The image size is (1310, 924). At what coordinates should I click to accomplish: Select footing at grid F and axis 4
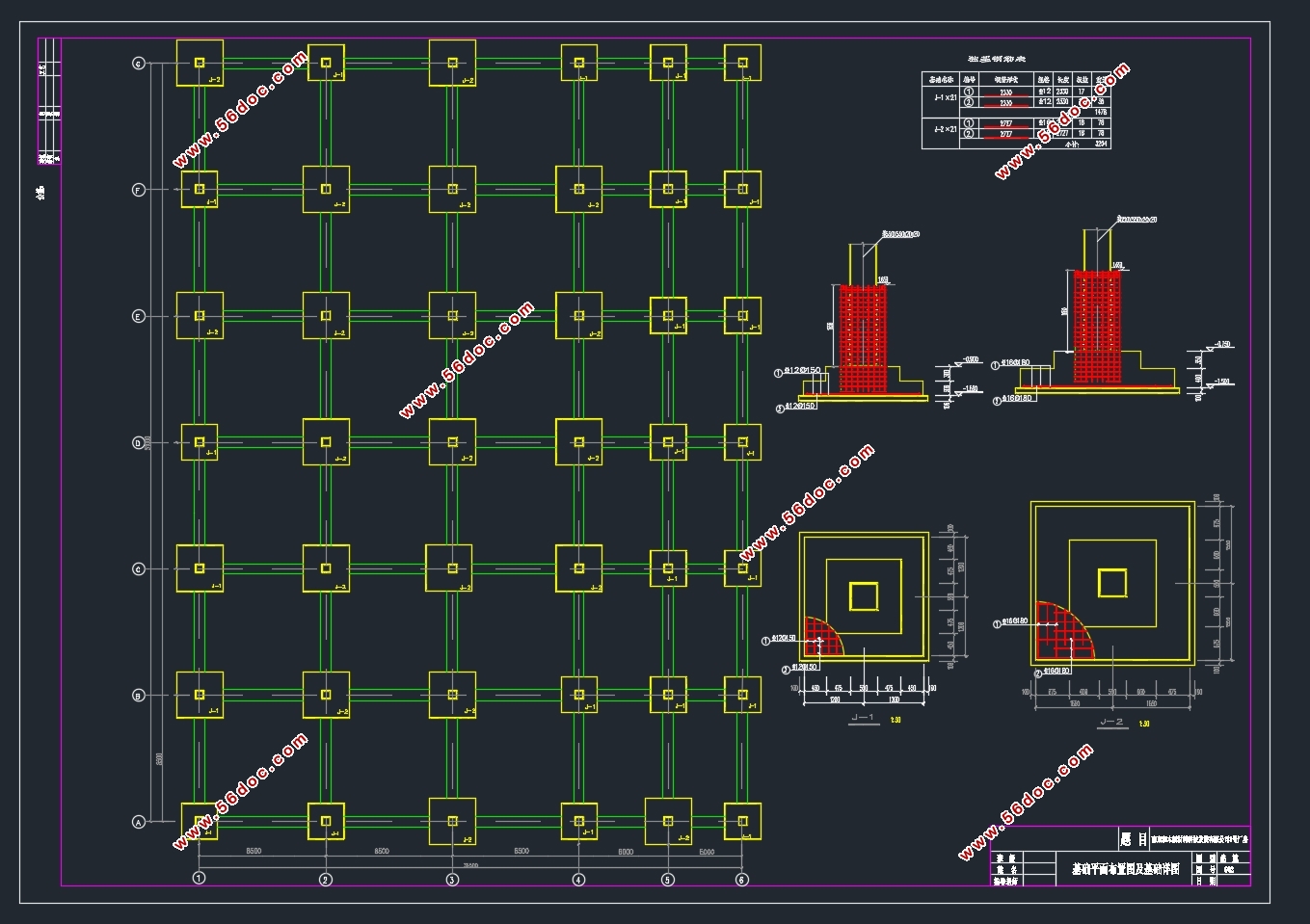pos(578,189)
